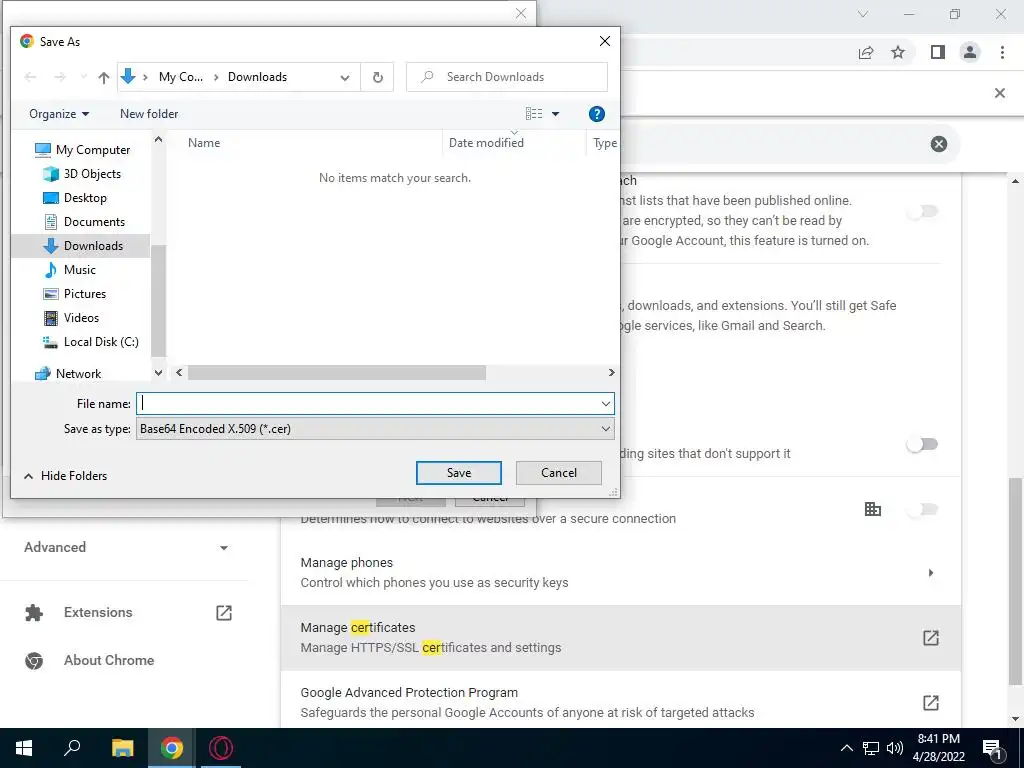
Task: Open the Manage certificates external link icon
Action: pyautogui.click(x=931, y=637)
